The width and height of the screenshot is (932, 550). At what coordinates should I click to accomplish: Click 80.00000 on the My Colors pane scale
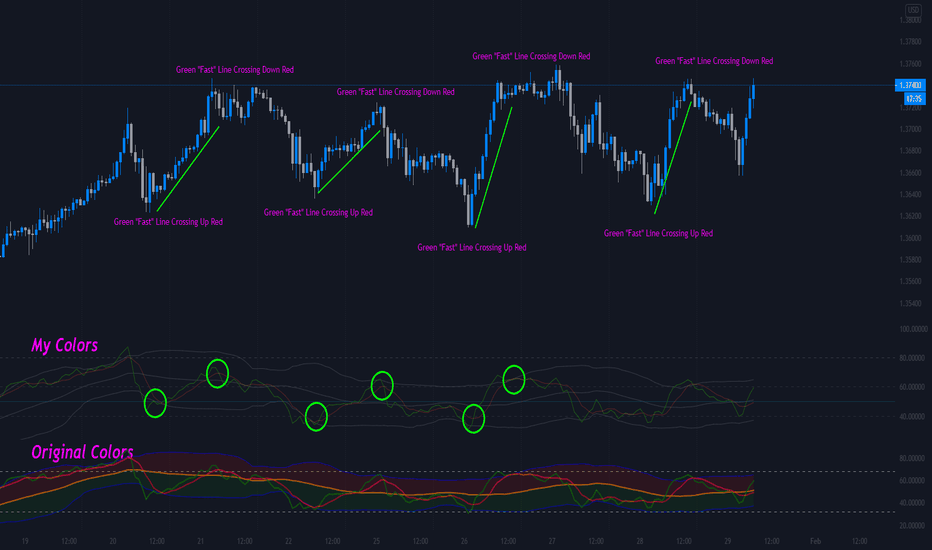click(913, 358)
